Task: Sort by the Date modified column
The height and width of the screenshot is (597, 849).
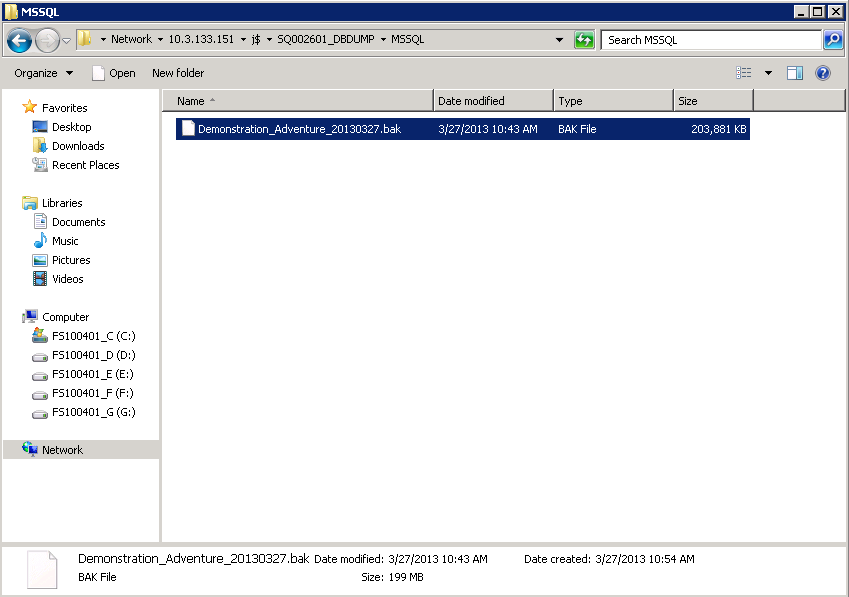Action: tap(471, 101)
